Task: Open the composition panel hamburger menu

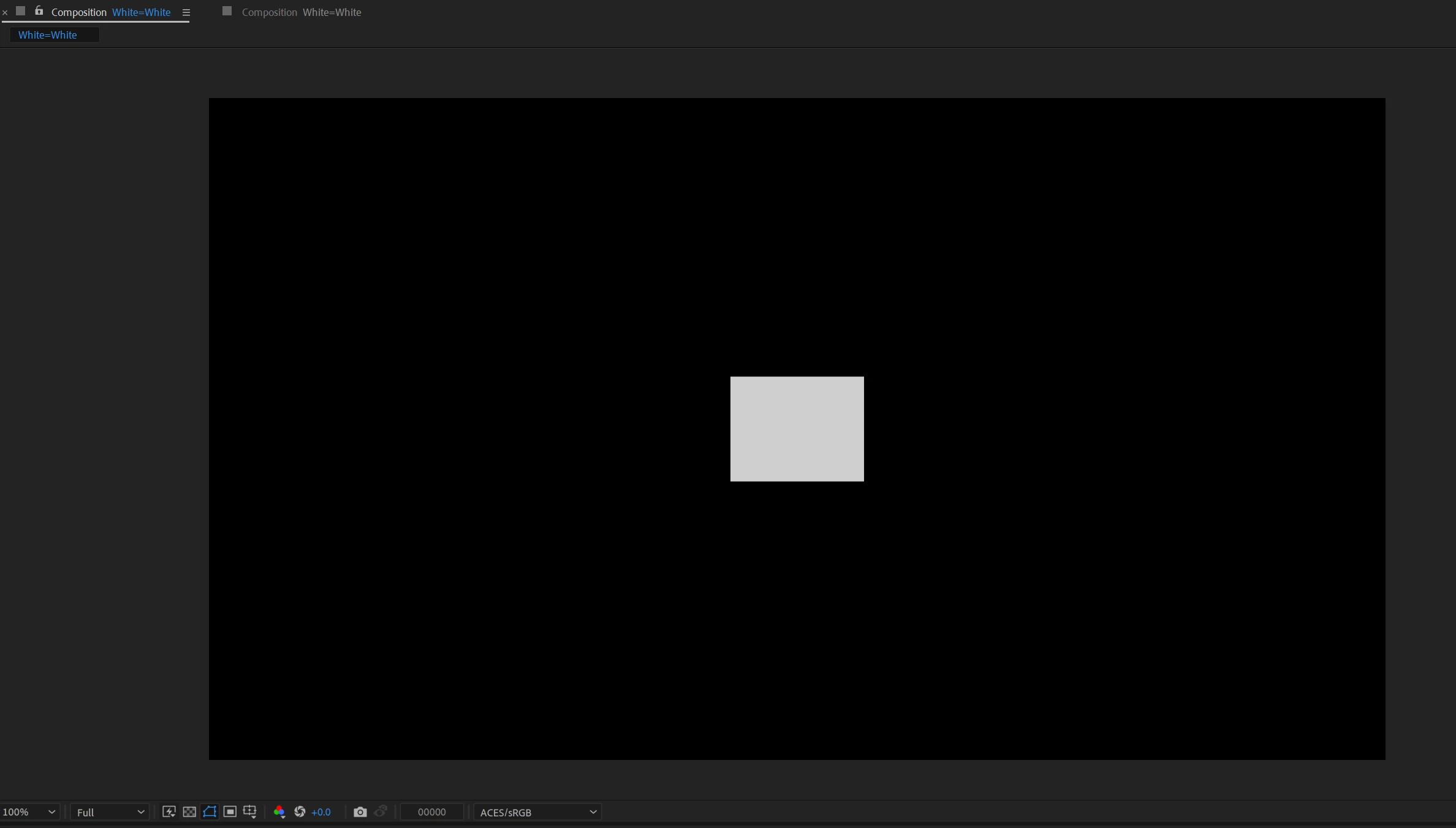Action: [186, 12]
